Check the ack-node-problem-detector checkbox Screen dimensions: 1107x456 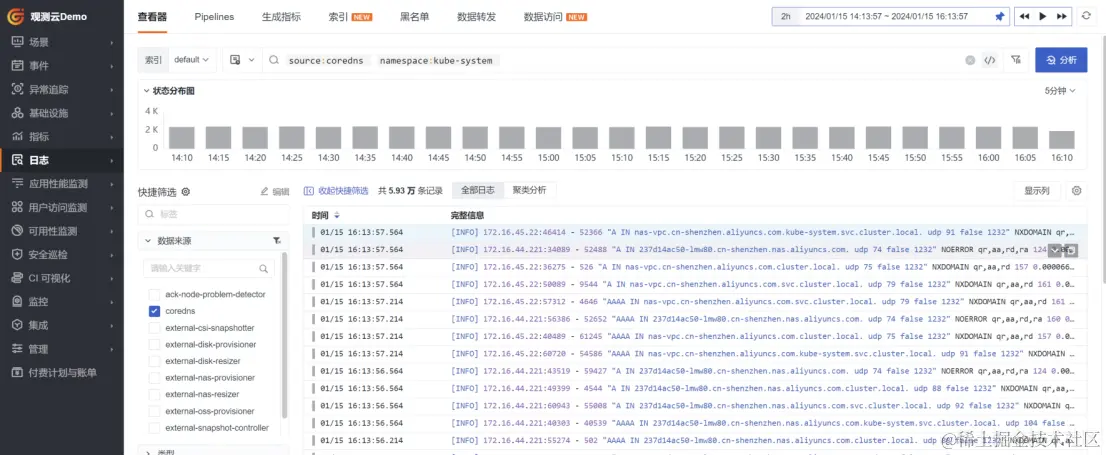[x=155, y=294]
